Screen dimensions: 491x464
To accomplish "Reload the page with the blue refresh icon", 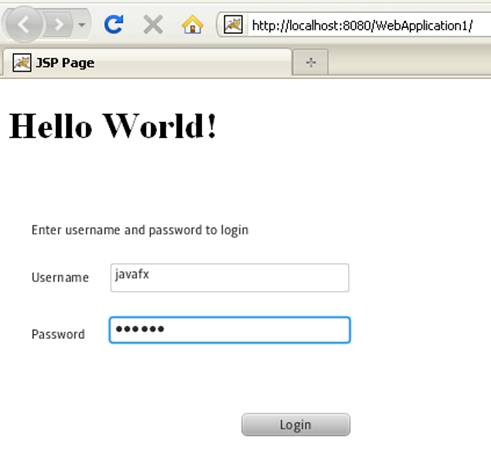I will tap(114, 24).
